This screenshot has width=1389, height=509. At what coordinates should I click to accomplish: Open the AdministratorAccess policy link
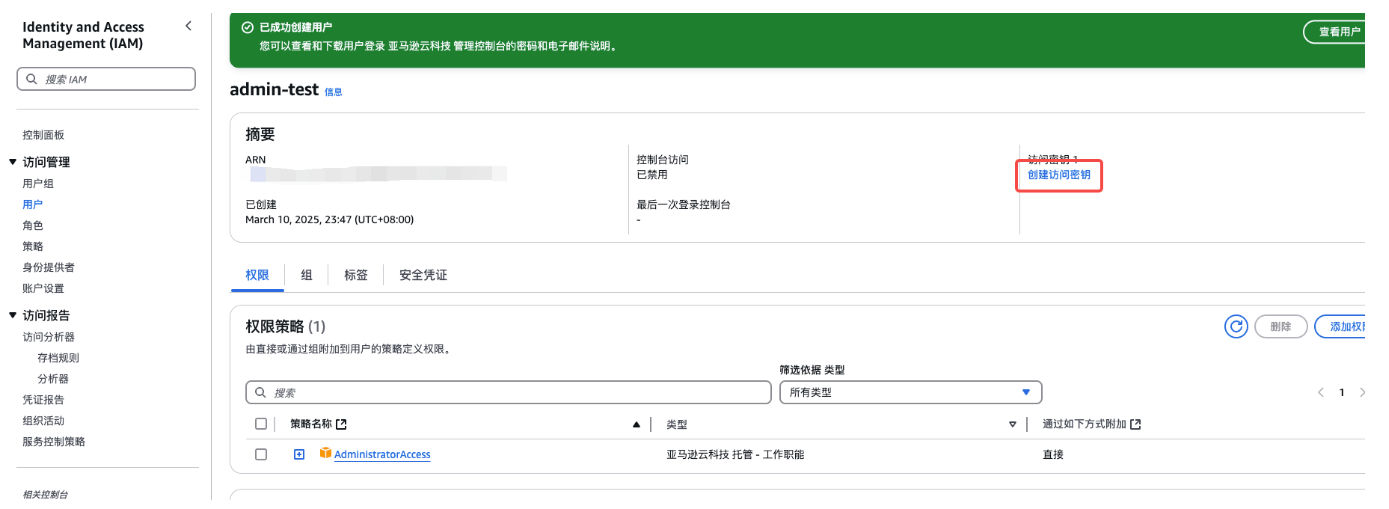pos(382,454)
